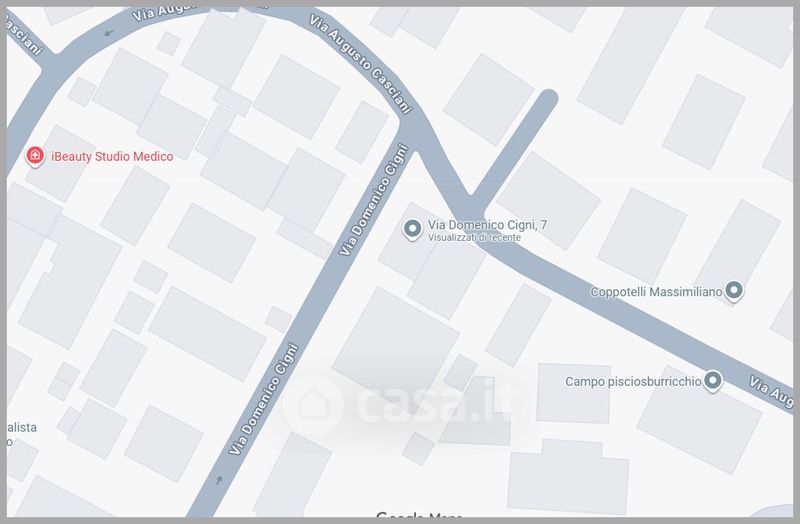The height and width of the screenshot is (524, 800).
Task: Click the Google Maps attribution text
Action: 419,516
